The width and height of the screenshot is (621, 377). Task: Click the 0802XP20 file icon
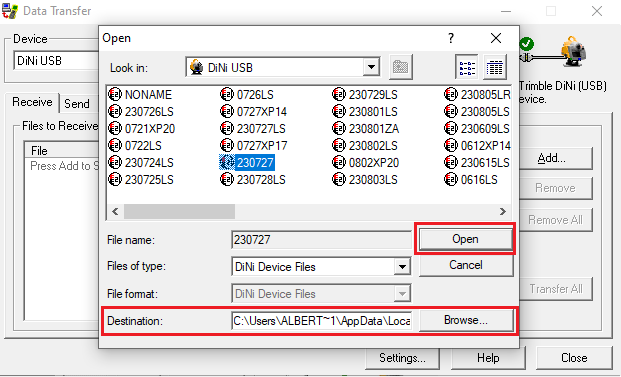click(339, 163)
